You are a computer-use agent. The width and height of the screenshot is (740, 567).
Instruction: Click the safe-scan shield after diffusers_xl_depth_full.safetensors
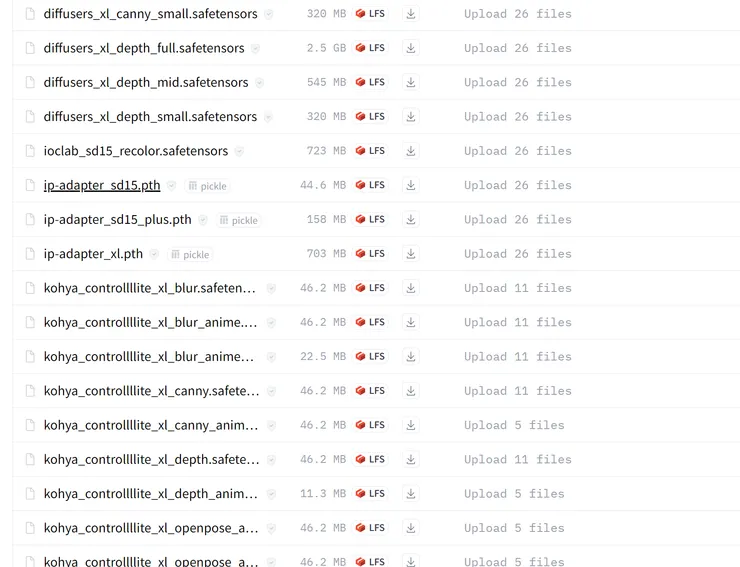(x=255, y=48)
